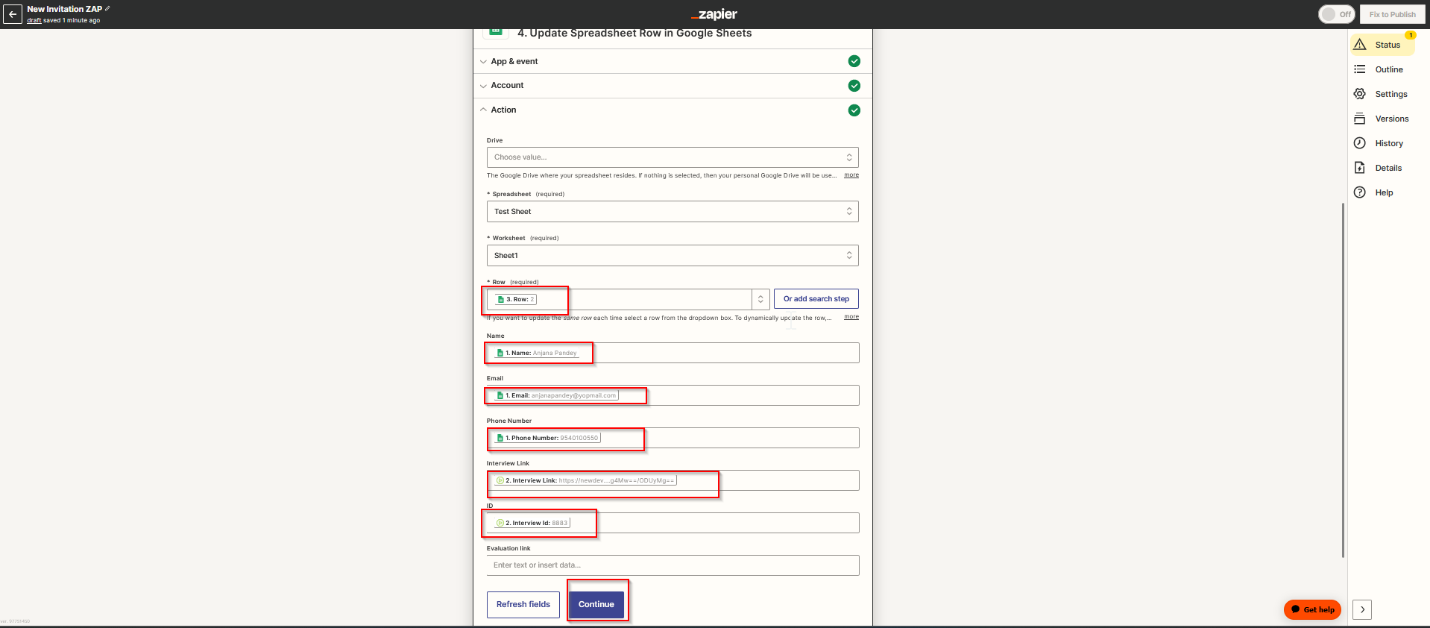This screenshot has height=628, width=1430.
Task: Go back with the arrow button
Action: [x=13, y=14]
